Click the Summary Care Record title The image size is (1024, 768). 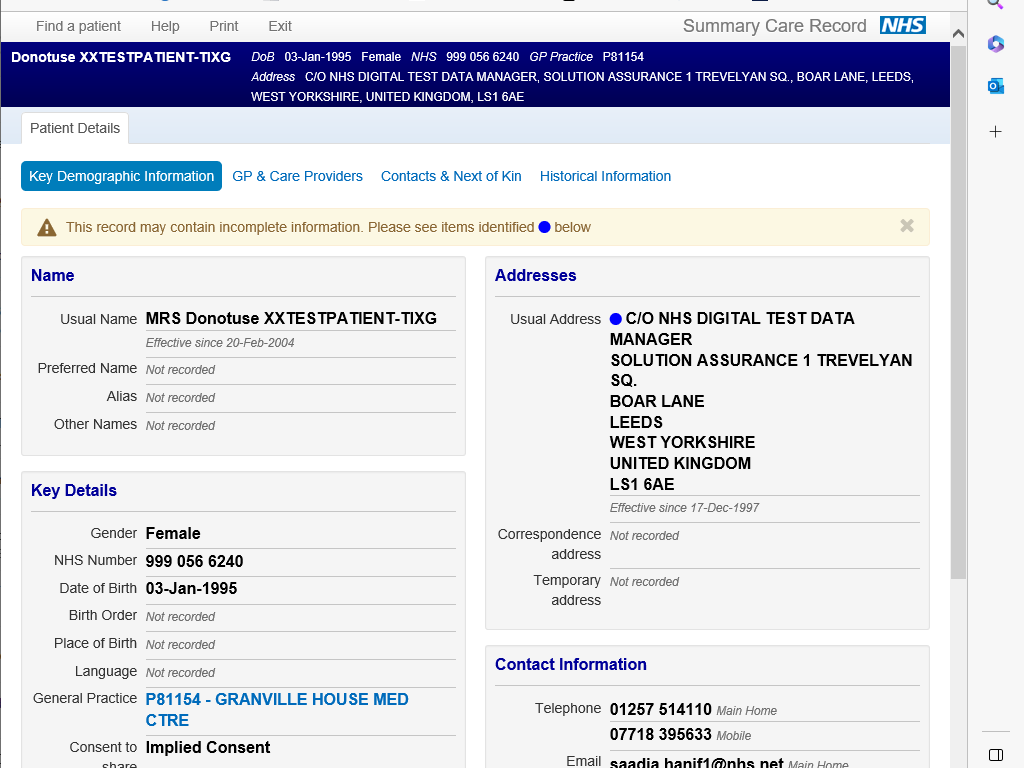[x=775, y=26]
